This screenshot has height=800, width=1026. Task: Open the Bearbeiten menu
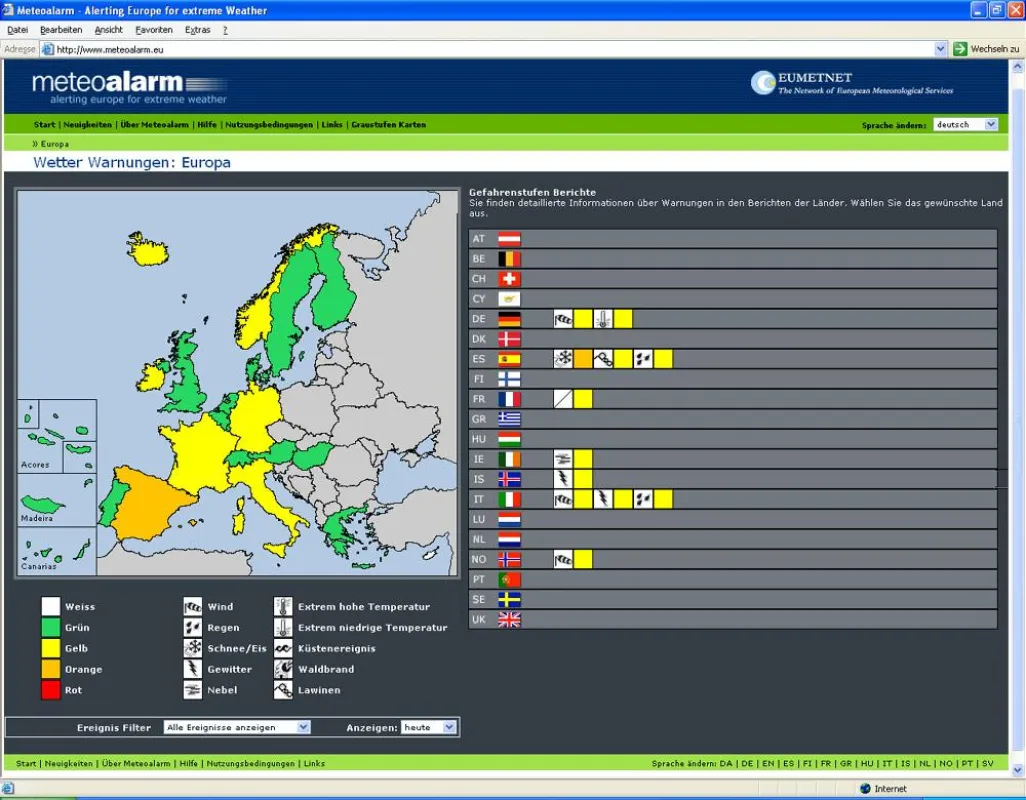(61, 30)
